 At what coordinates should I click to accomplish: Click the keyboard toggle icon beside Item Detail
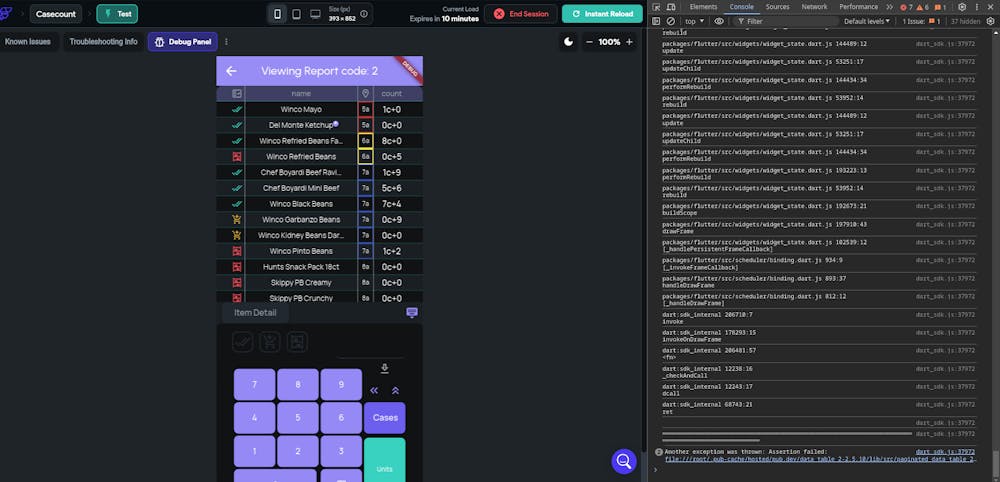(x=412, y=312)
